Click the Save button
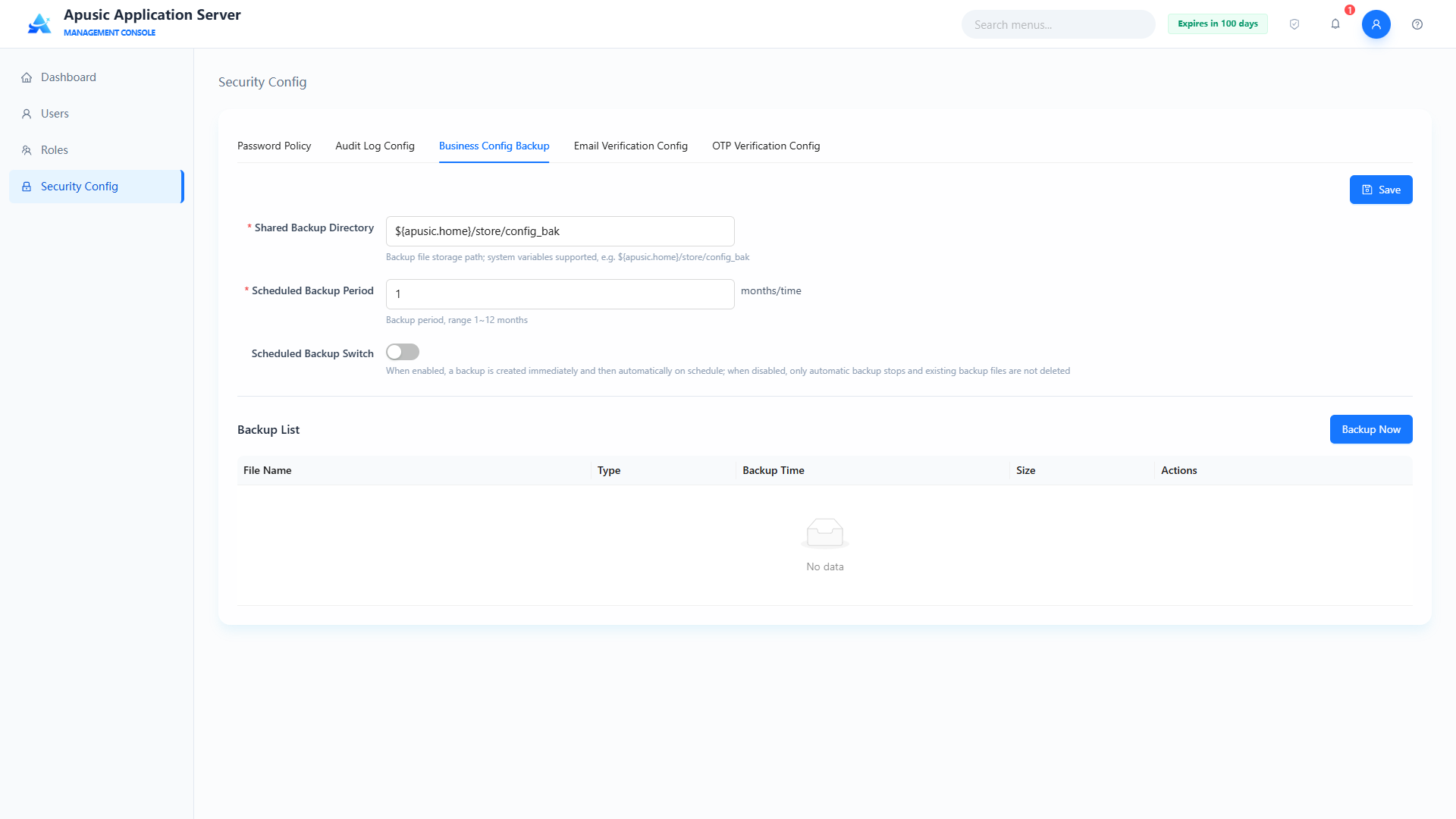The width and height of the screenshot is (1456, 819). click(x=1381, y=190)
